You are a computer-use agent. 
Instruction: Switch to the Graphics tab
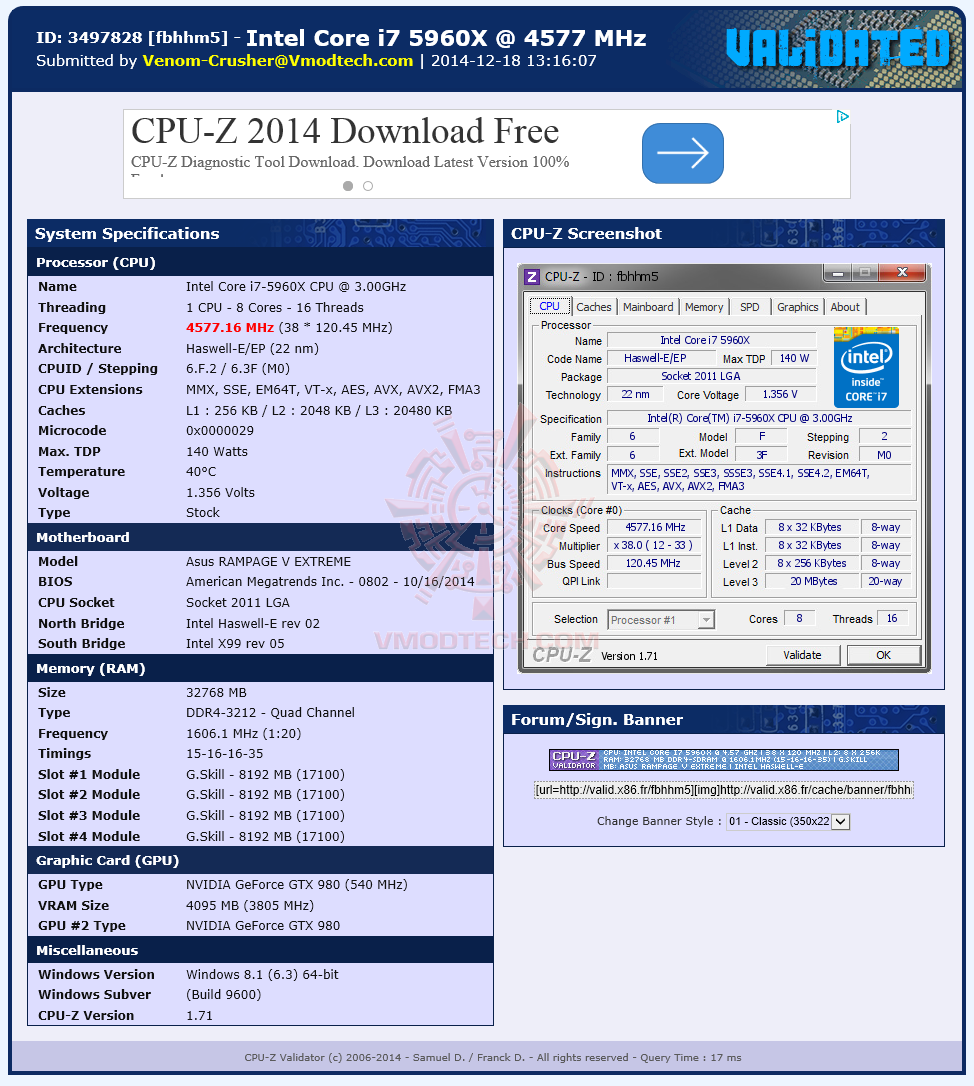click(797, 307)
